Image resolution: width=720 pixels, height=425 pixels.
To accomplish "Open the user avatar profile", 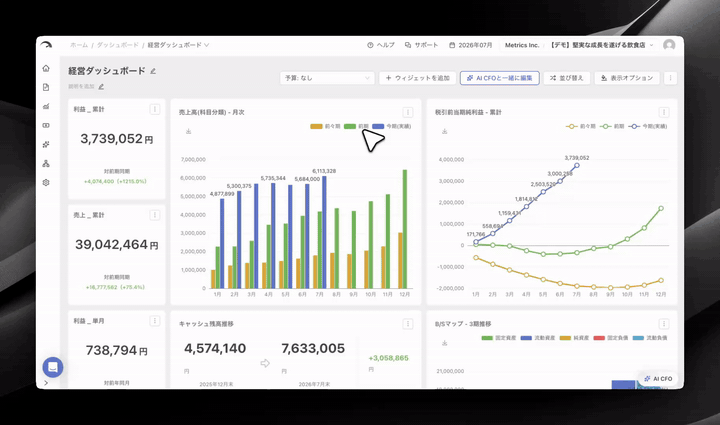I will [669, 45].
